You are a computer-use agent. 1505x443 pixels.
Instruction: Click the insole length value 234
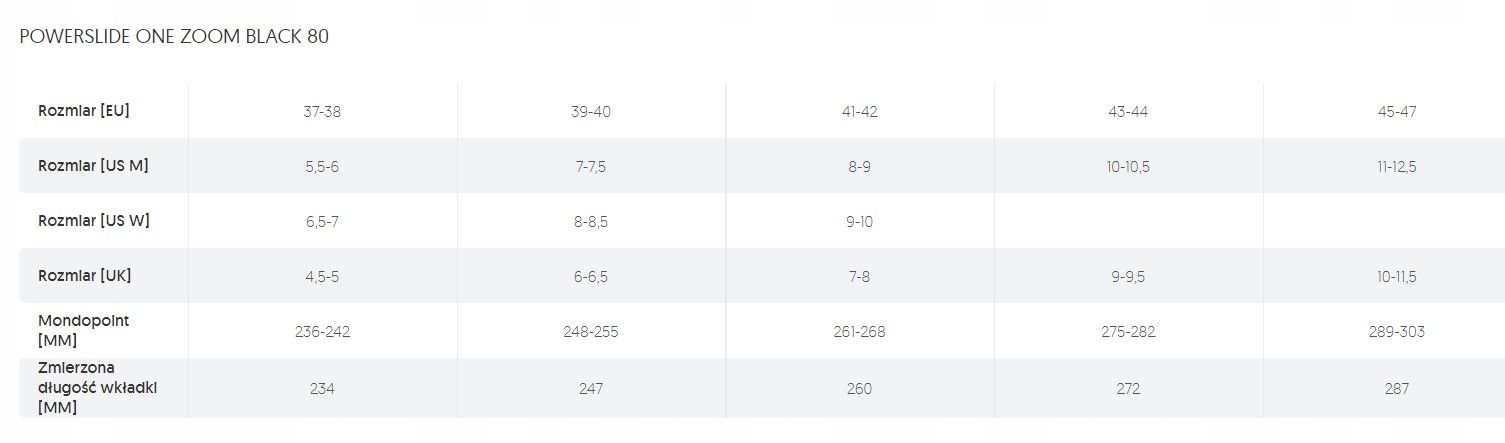pyautogui.click(x=322, y=389)
